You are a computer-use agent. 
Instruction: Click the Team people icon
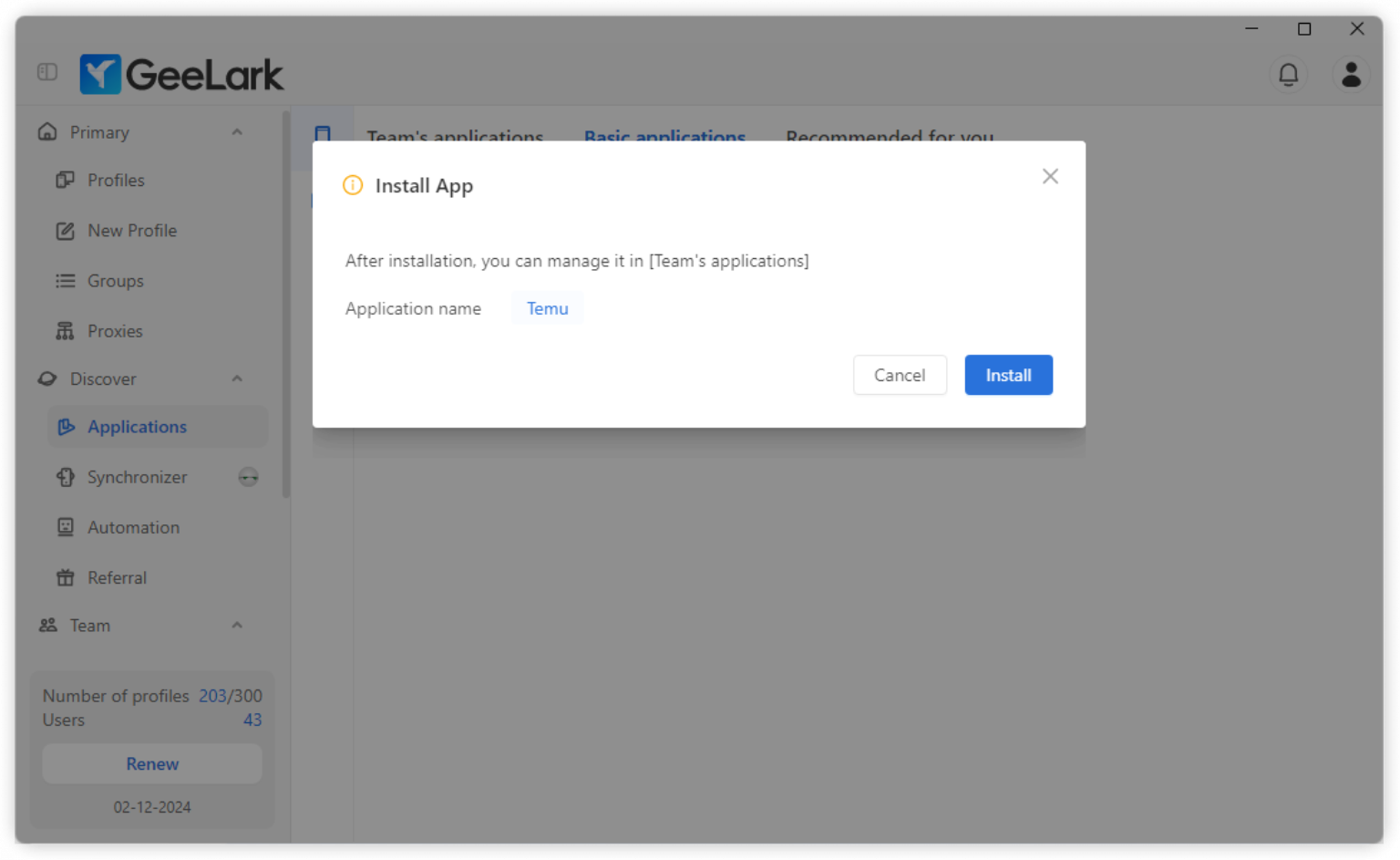pyautogui.click(x=47, y=626)
